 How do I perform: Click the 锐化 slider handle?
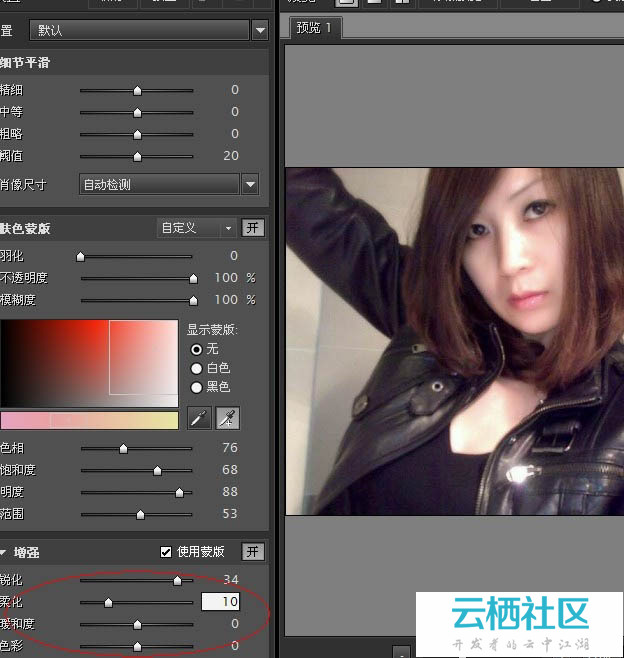177,581
